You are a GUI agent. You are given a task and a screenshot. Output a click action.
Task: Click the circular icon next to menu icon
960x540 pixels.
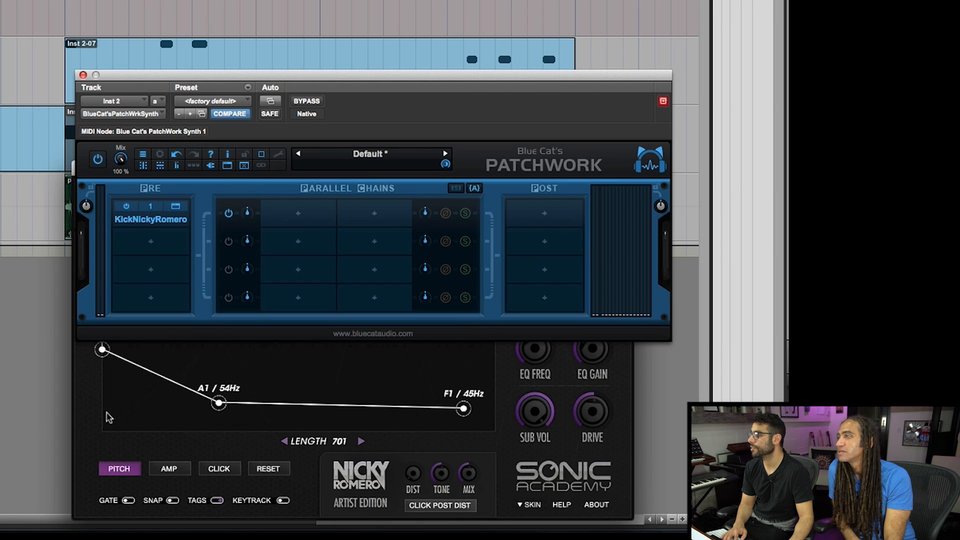click(x=160, y=154)
